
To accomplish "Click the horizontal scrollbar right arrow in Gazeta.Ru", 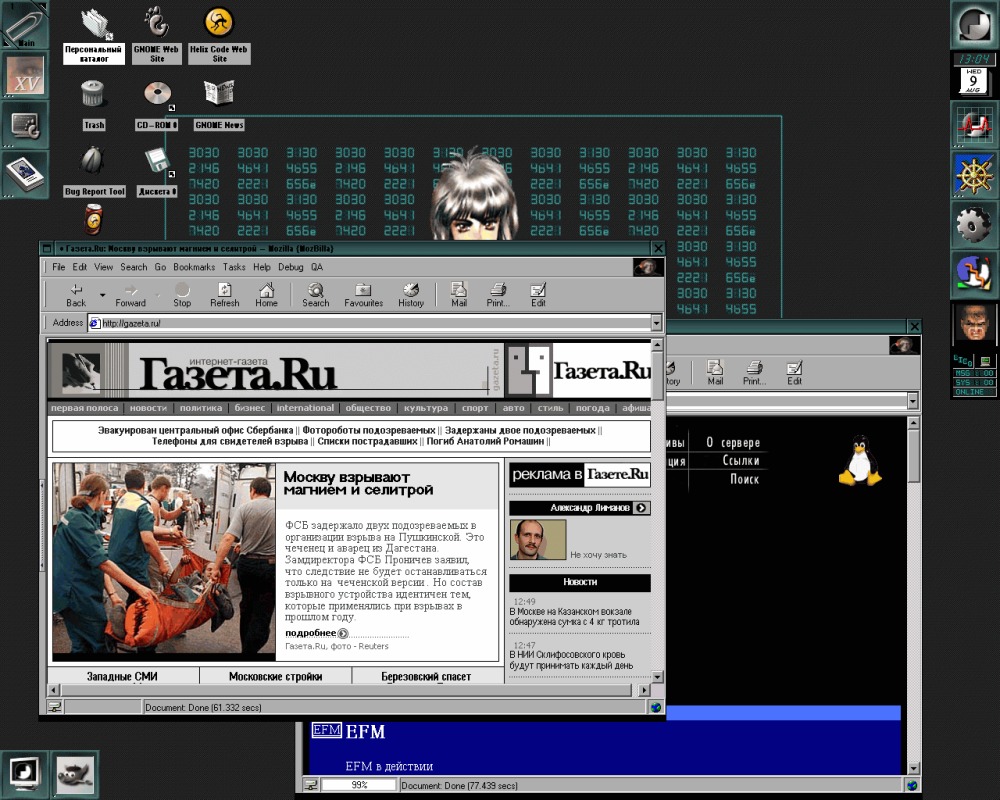I will pos(644,690).
